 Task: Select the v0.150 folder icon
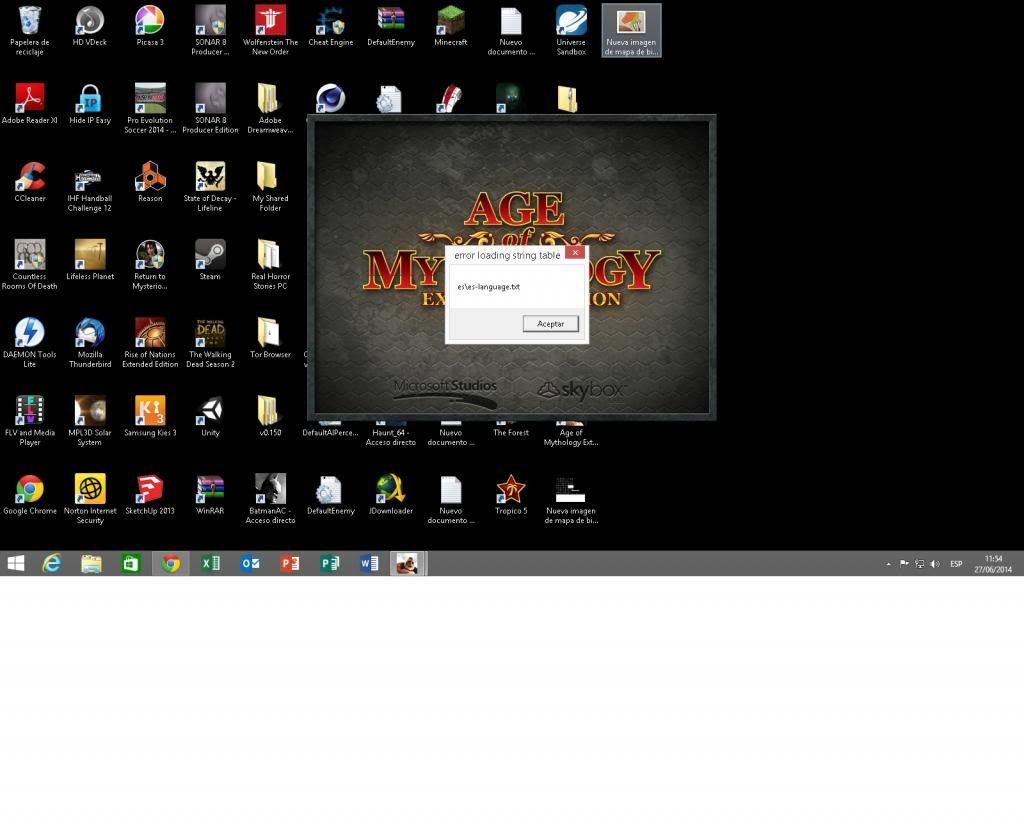270,417
